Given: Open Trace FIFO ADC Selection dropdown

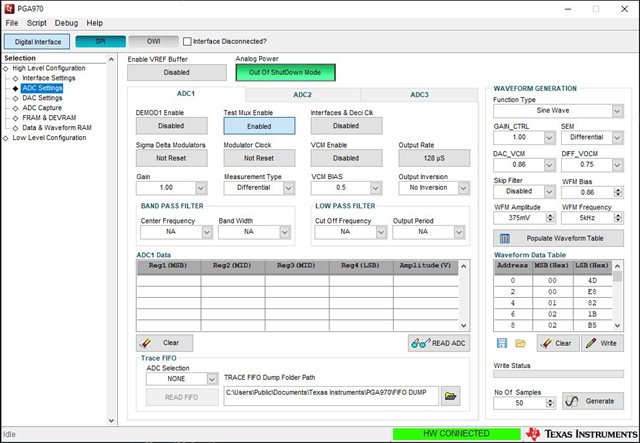Looking at the screenshot, I should click(x=211, y=379).
